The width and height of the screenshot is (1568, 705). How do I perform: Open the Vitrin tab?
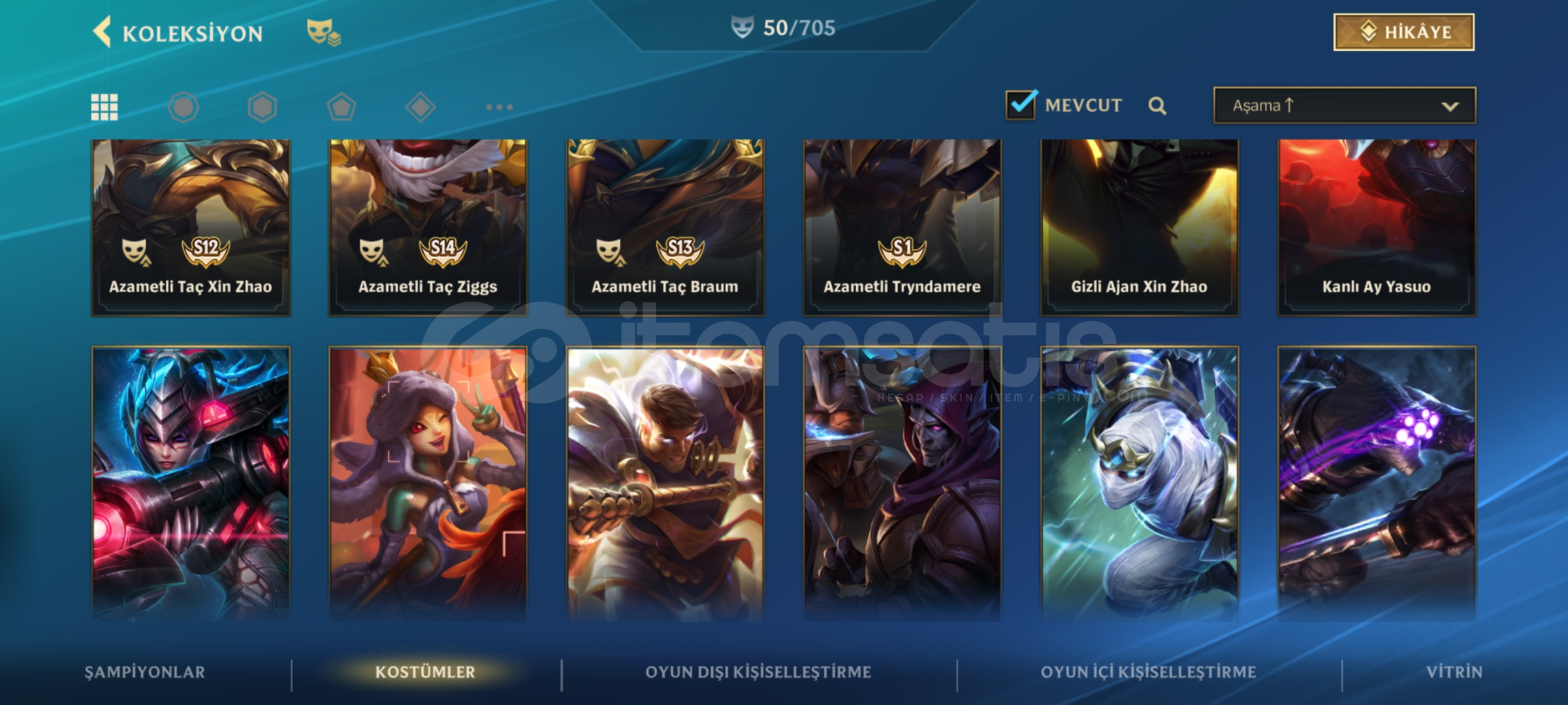coord(1454,672)
